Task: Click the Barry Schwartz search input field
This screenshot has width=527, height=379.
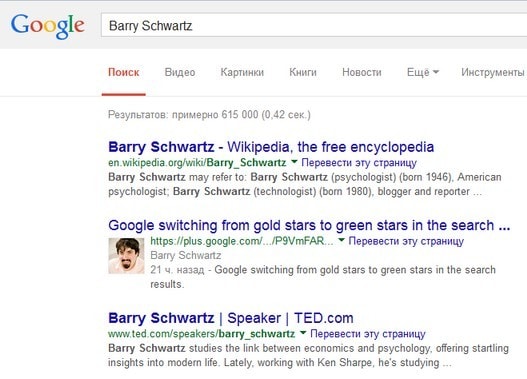Action: pos(314,26)
